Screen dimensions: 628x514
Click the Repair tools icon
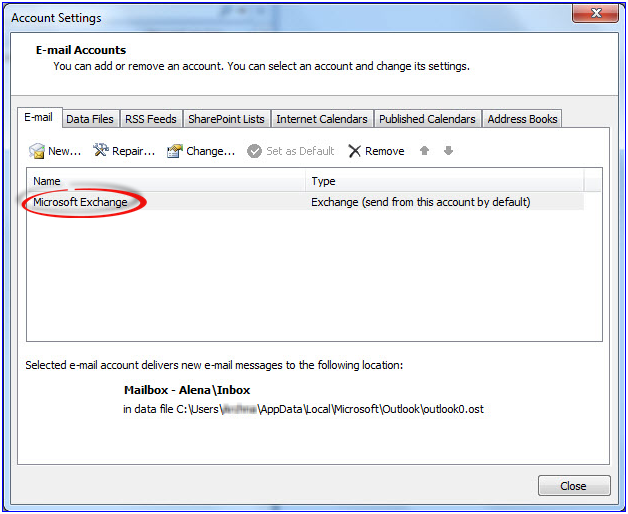pyautogui.click(x=101, y=150)
